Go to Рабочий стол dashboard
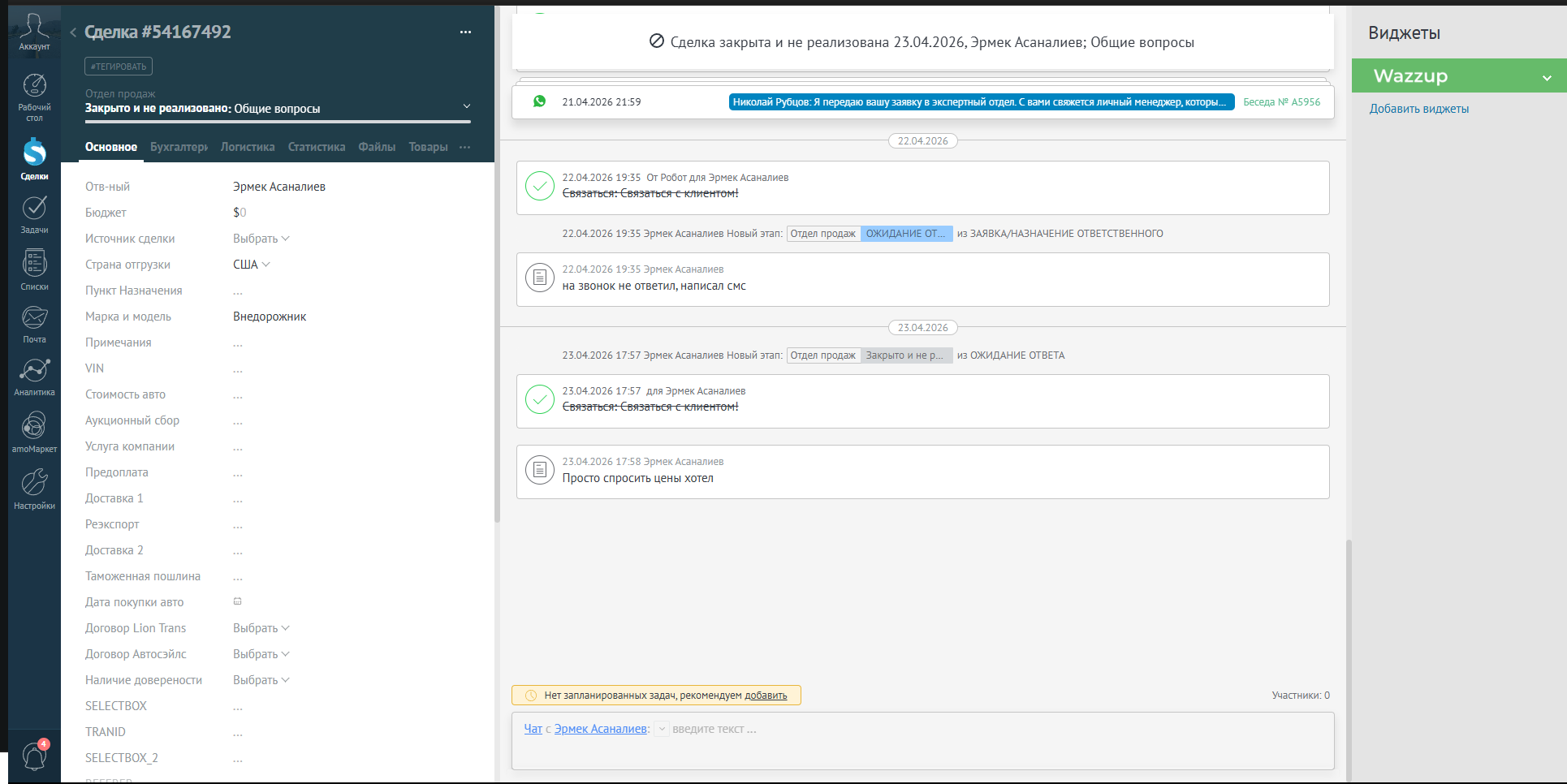Image resolution: width=1567 pixels, height=784 pixels. coord(34,97)
